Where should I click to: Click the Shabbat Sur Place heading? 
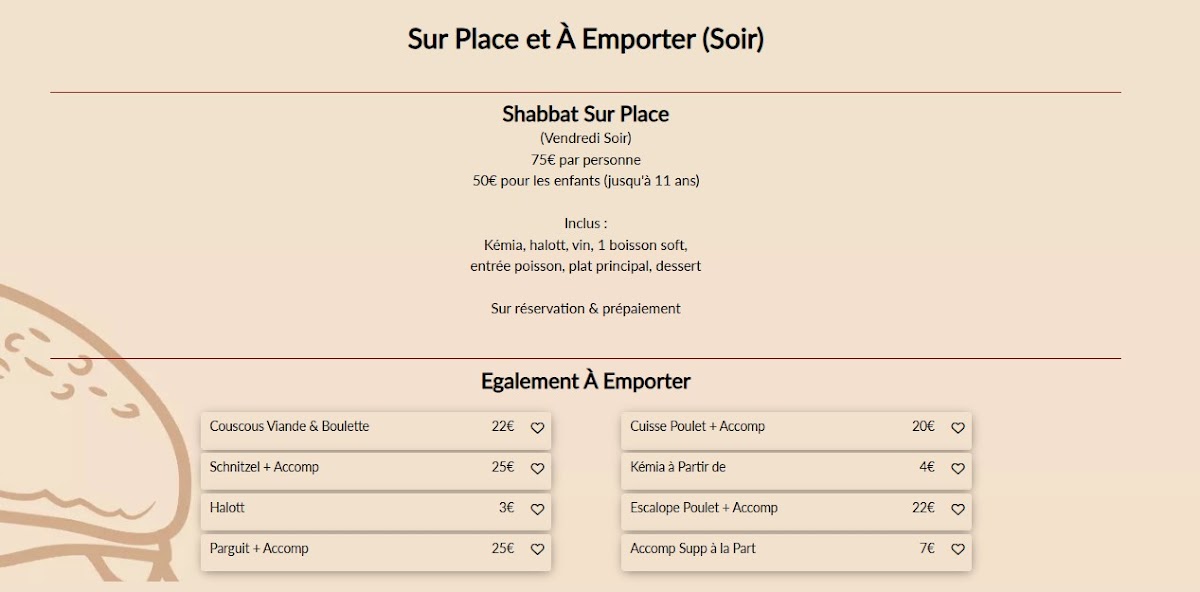point(585,114)
